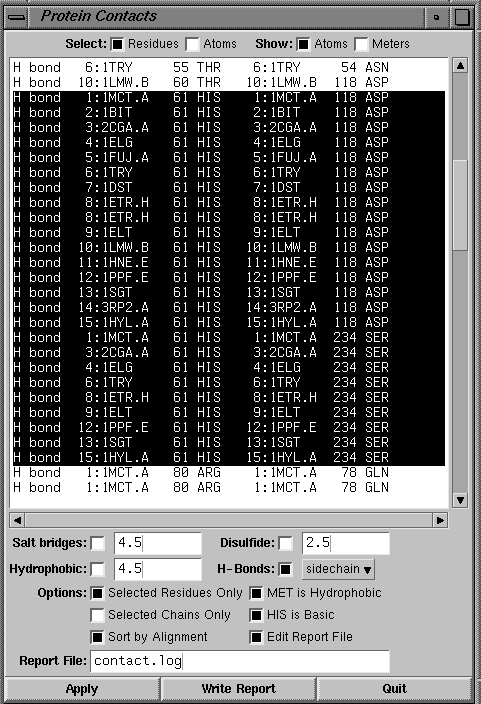Enable the Show Meters checkbox
This screenshot has width=481, height=704.
point(361,44)
